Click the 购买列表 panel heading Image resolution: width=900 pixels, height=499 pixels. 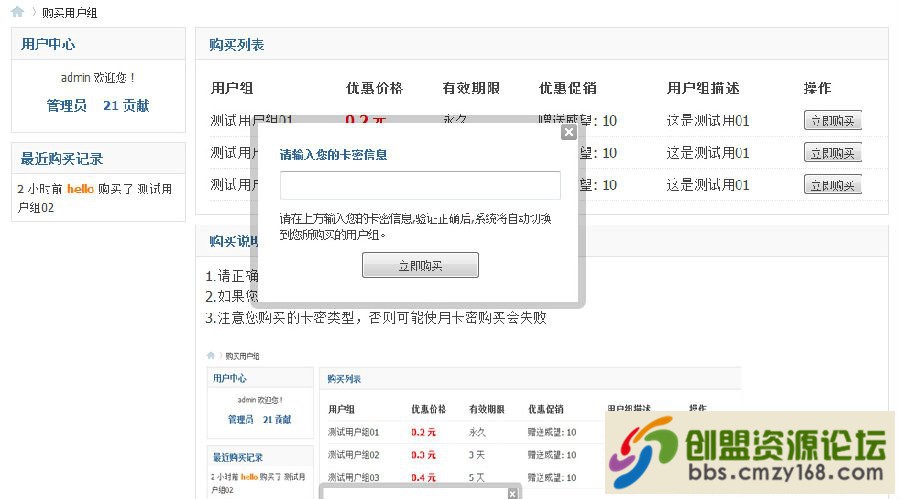236,45
